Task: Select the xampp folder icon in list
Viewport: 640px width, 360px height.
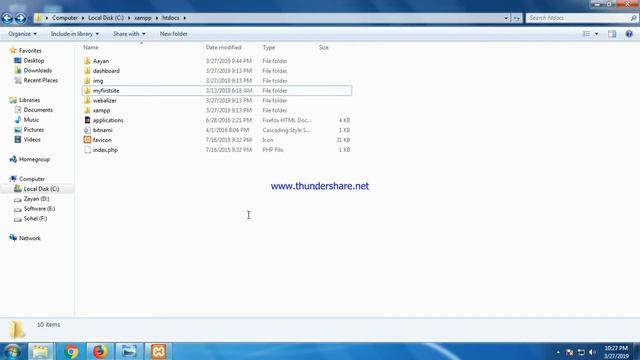Action: (x=87, y=110)
